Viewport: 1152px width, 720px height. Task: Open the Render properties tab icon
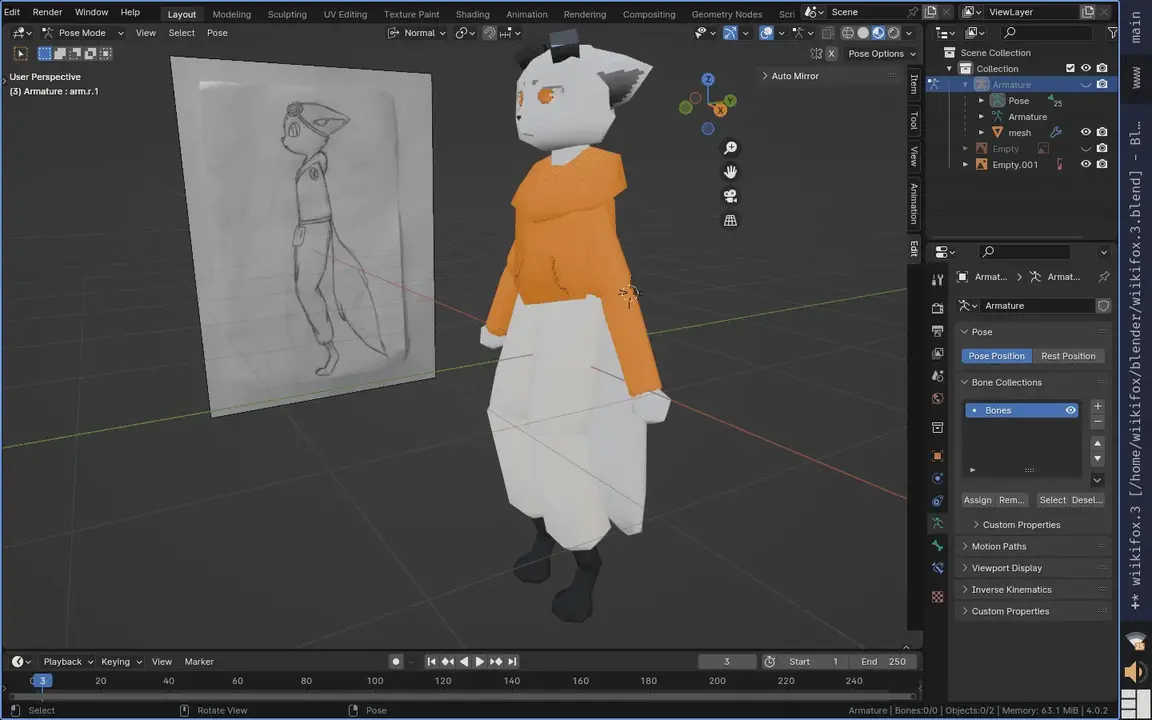tap(937, 309)
